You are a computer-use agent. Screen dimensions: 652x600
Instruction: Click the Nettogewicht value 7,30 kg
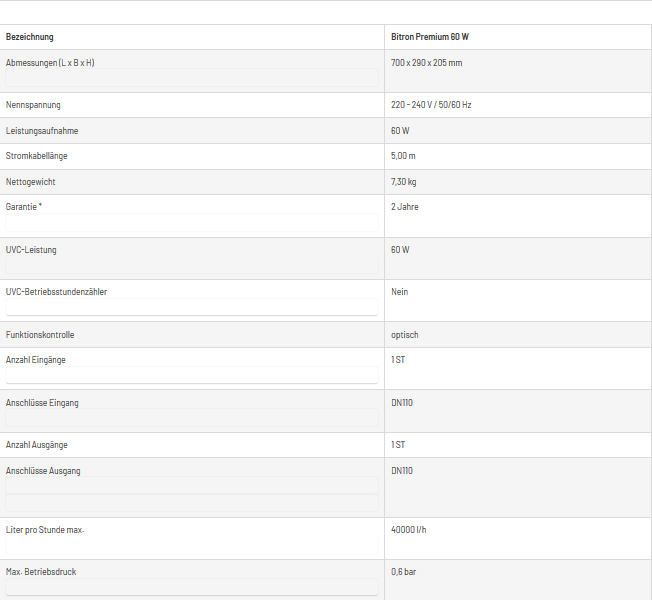[403, 182]
